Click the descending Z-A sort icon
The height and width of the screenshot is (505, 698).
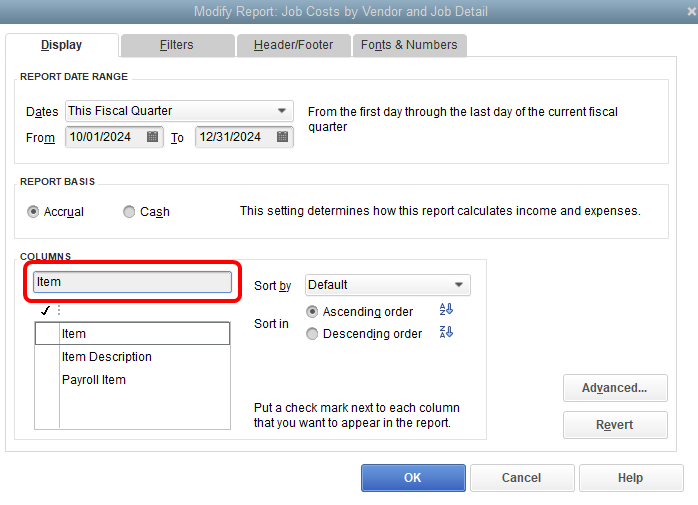pos(446,332)
